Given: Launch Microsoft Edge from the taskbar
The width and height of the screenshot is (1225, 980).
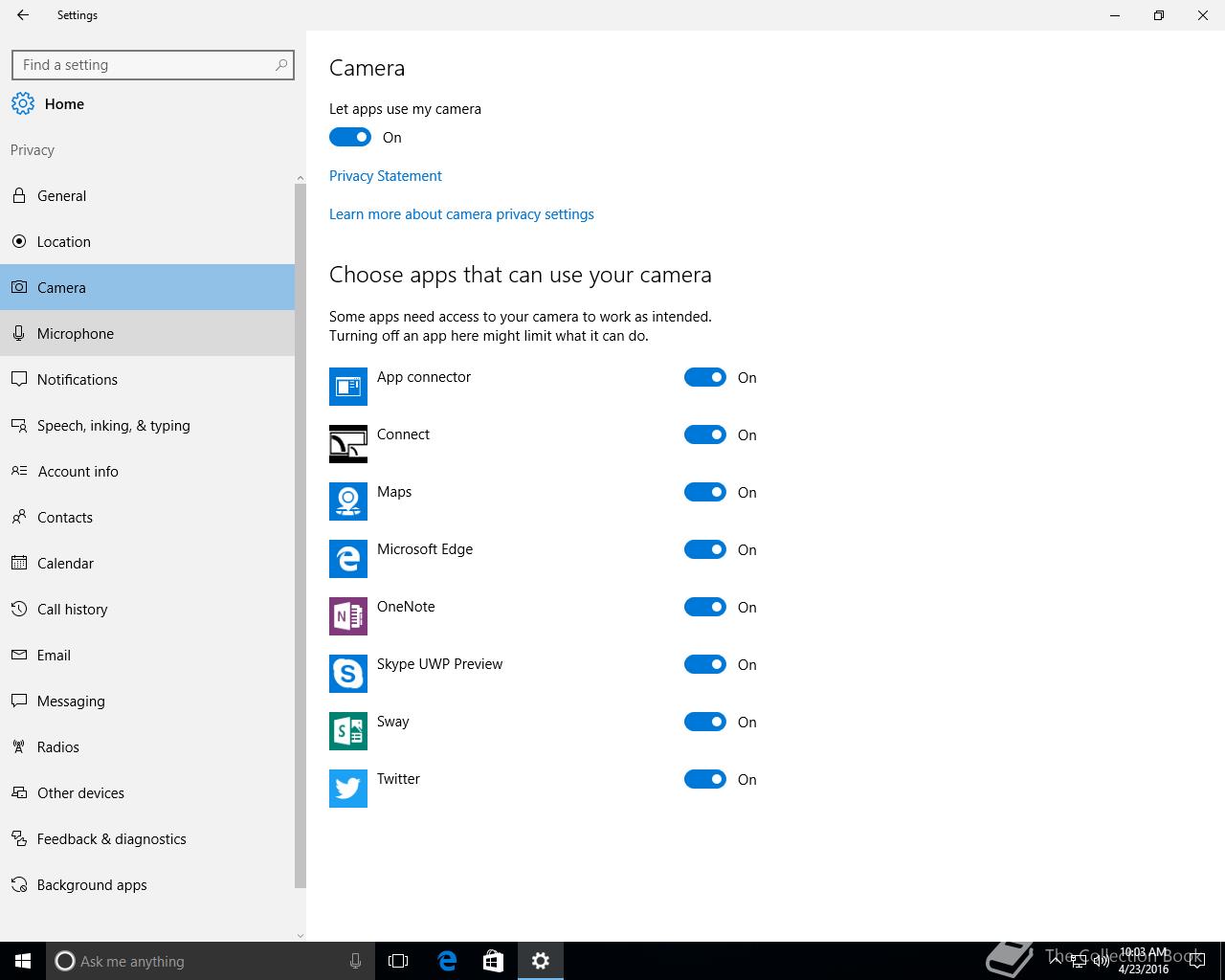Looking at the screenshot, I should [447, 961].
